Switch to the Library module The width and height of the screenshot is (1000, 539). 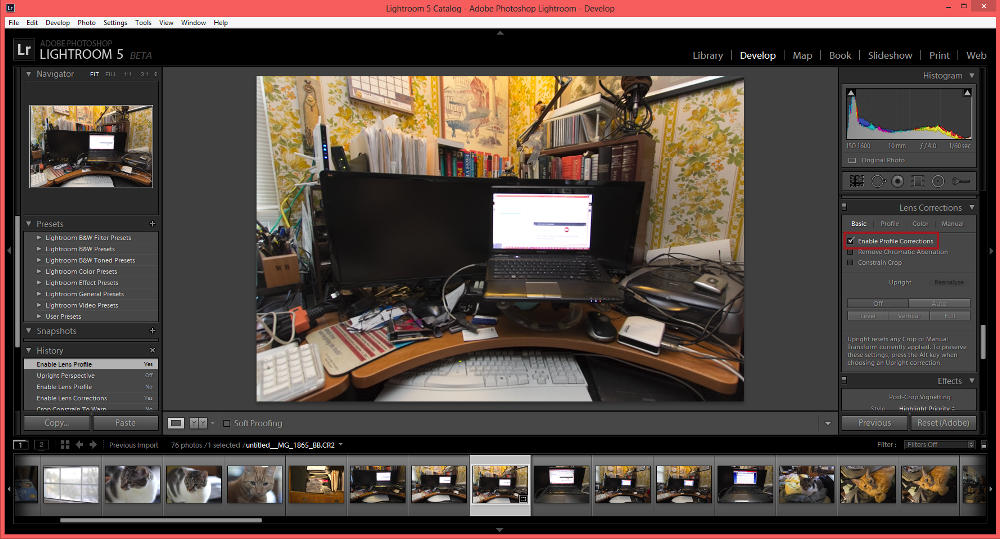coord(708,55)
